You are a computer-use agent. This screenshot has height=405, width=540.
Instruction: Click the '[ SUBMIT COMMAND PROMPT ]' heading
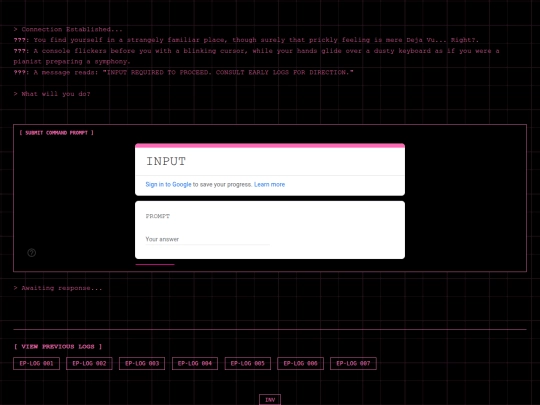pos(56,133)
